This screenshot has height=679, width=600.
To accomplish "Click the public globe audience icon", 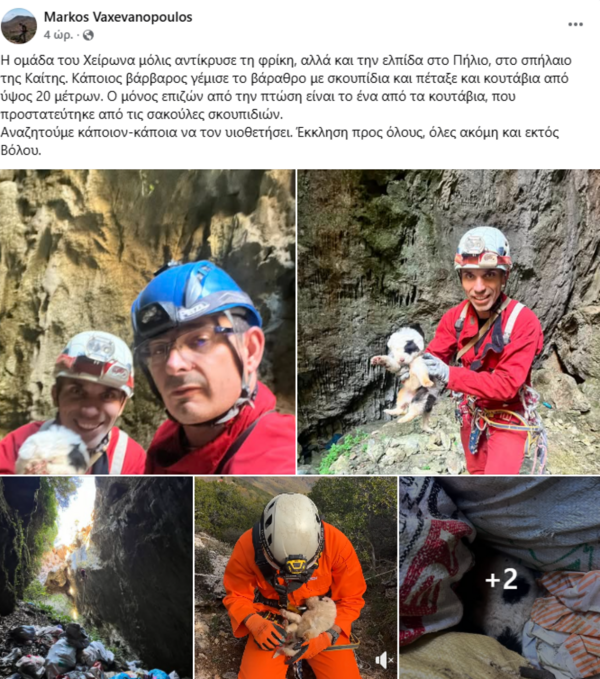I will (88, 35).
